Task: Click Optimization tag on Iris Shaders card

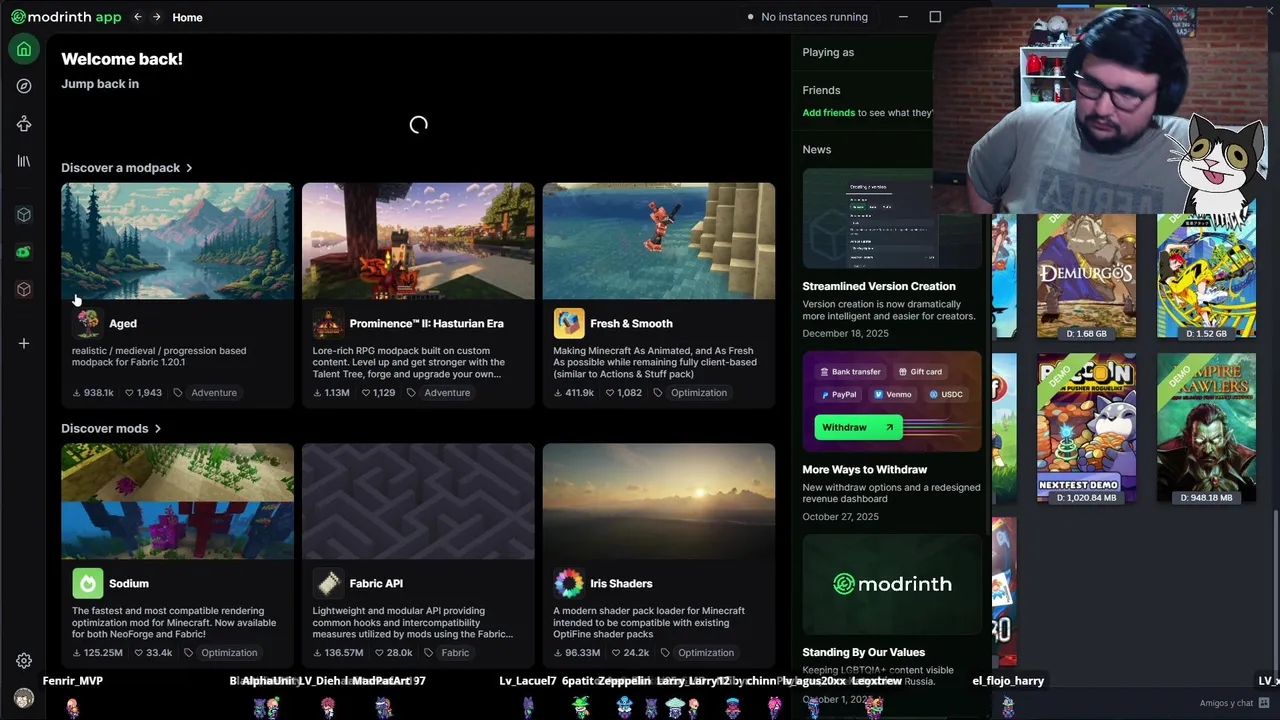Action: (x=706, y=653)
